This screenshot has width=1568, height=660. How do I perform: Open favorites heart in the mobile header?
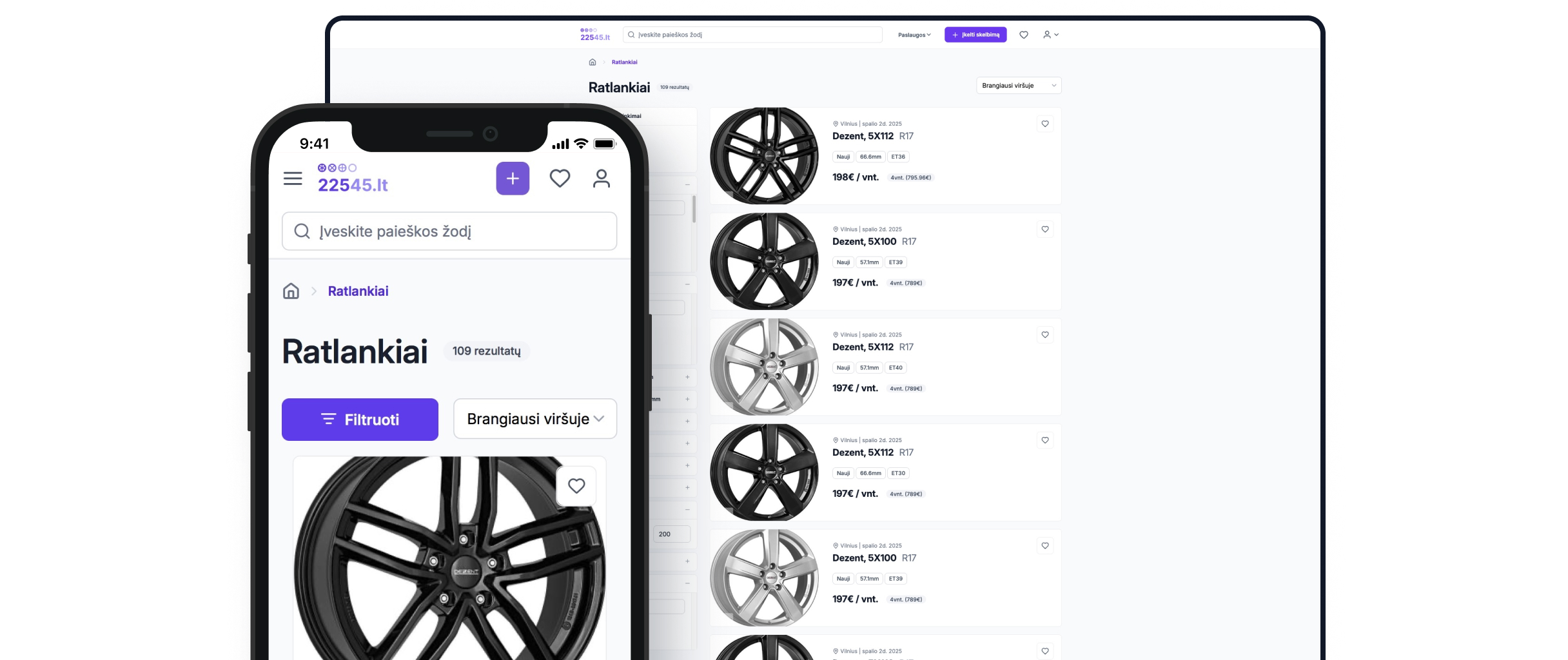[x=560, y=179]
